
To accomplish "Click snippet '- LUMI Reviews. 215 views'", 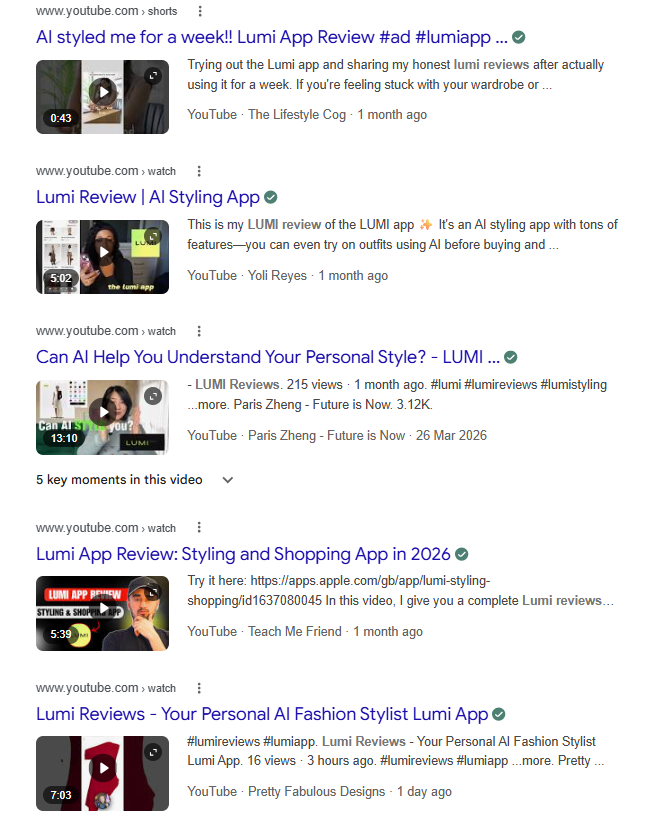I will click(397, 395).
